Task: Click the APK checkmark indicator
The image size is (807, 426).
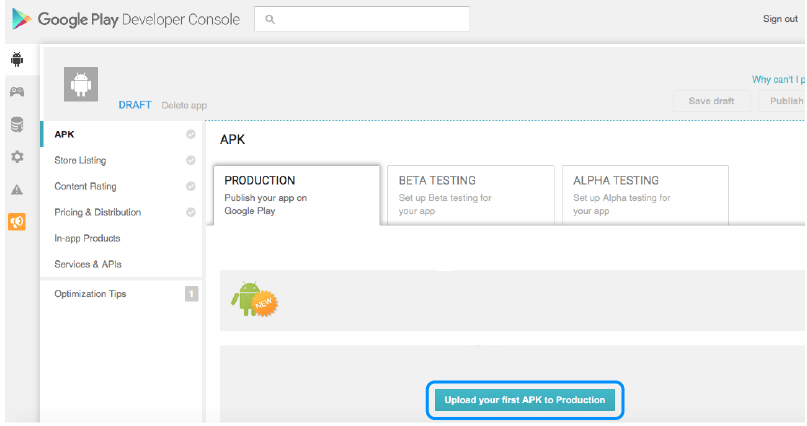Action: click(190, 134)
